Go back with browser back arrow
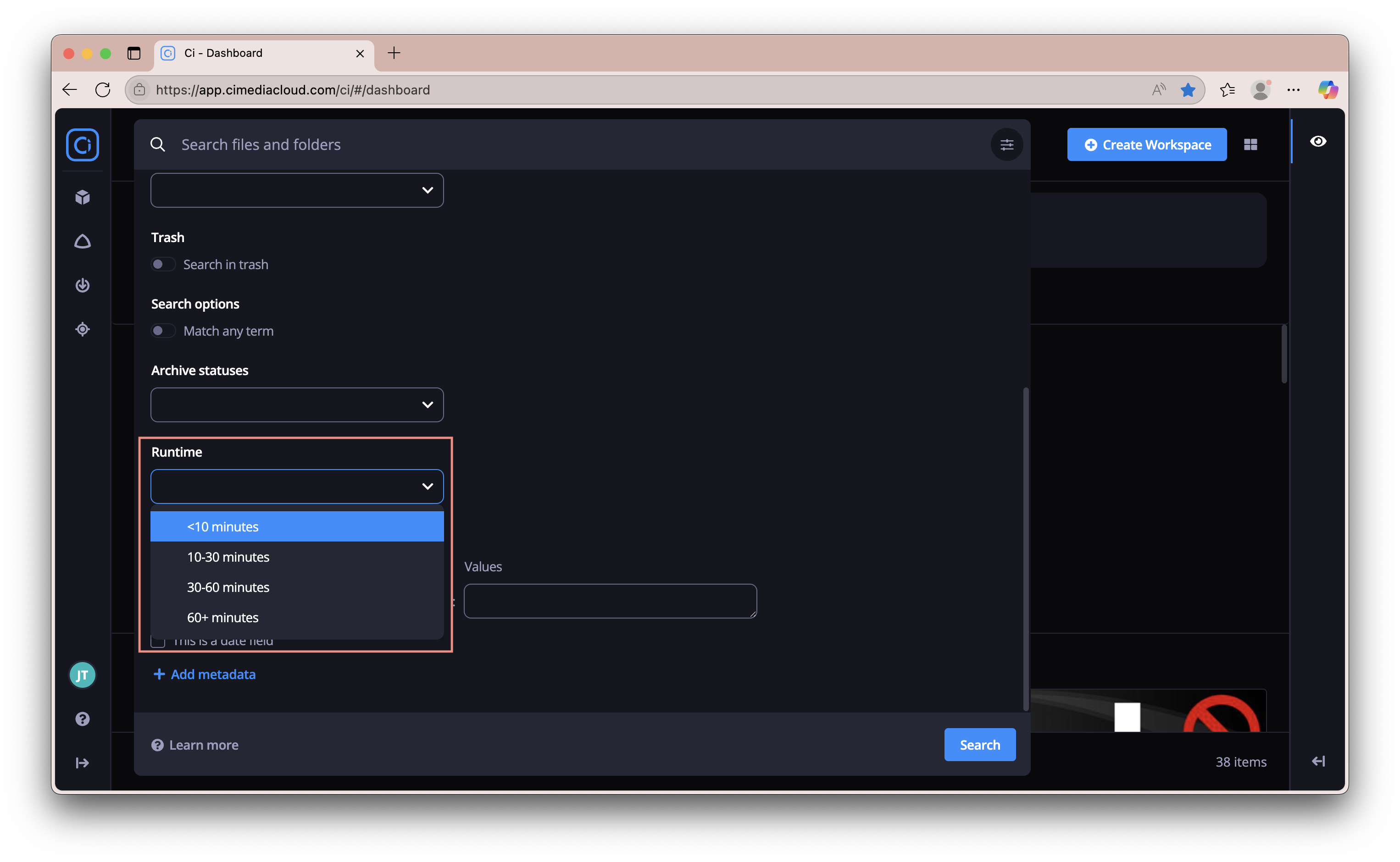Viewport: 1400px width, 862px height. point(70,89)
